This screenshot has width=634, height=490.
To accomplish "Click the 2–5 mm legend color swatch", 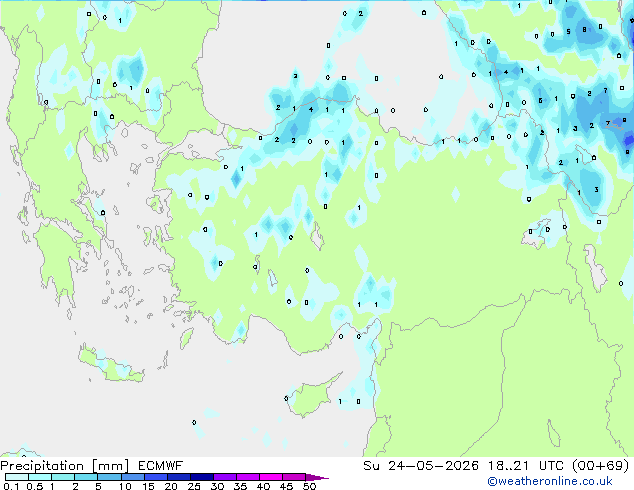I will pos(86,477).
